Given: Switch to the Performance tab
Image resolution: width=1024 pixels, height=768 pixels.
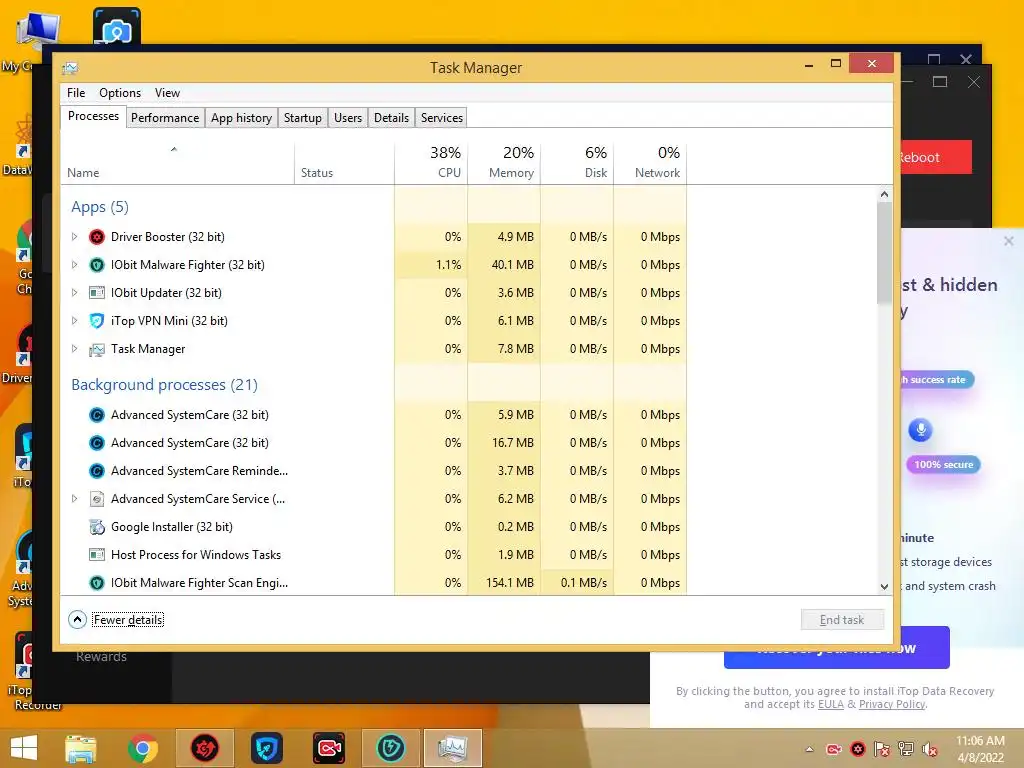Looking at the screenshot, I should [x=165, y=118].
